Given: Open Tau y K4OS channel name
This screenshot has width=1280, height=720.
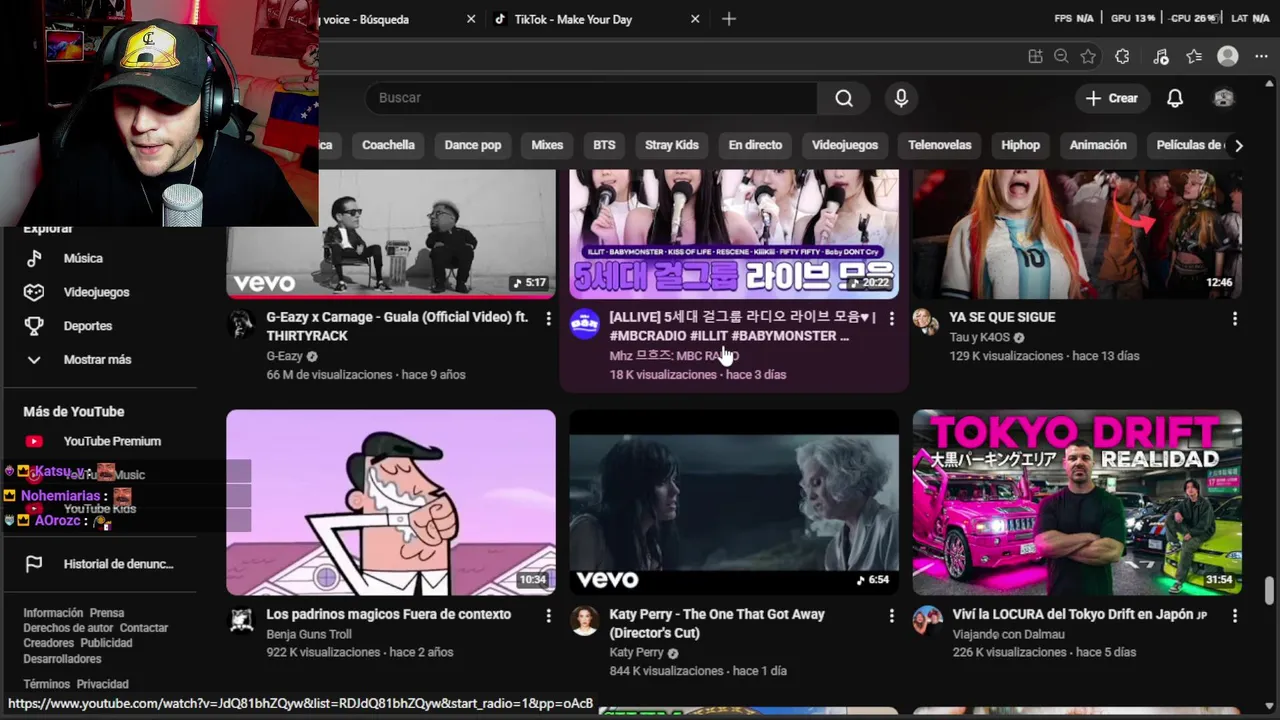Looking at the screenshot, I should click(x=980, y=337).
